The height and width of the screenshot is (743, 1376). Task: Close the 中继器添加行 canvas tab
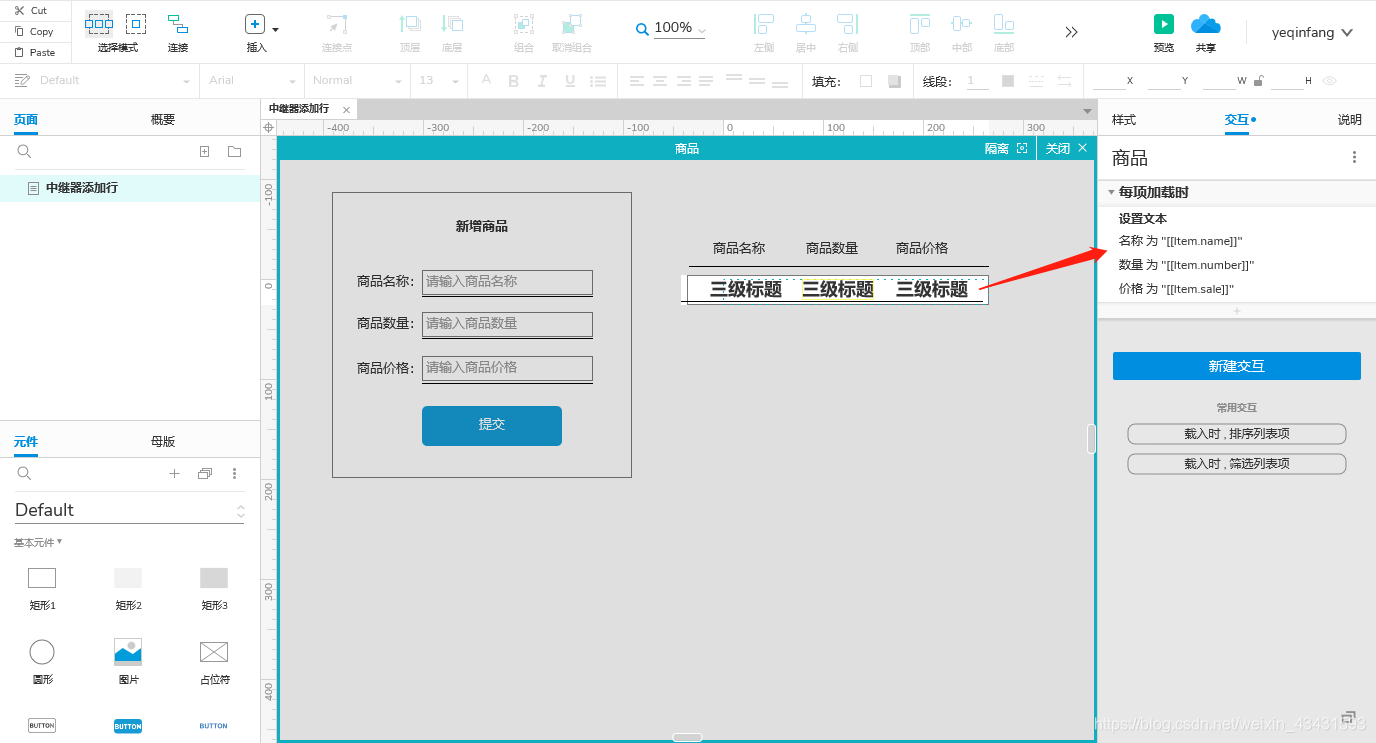[346, 110]
